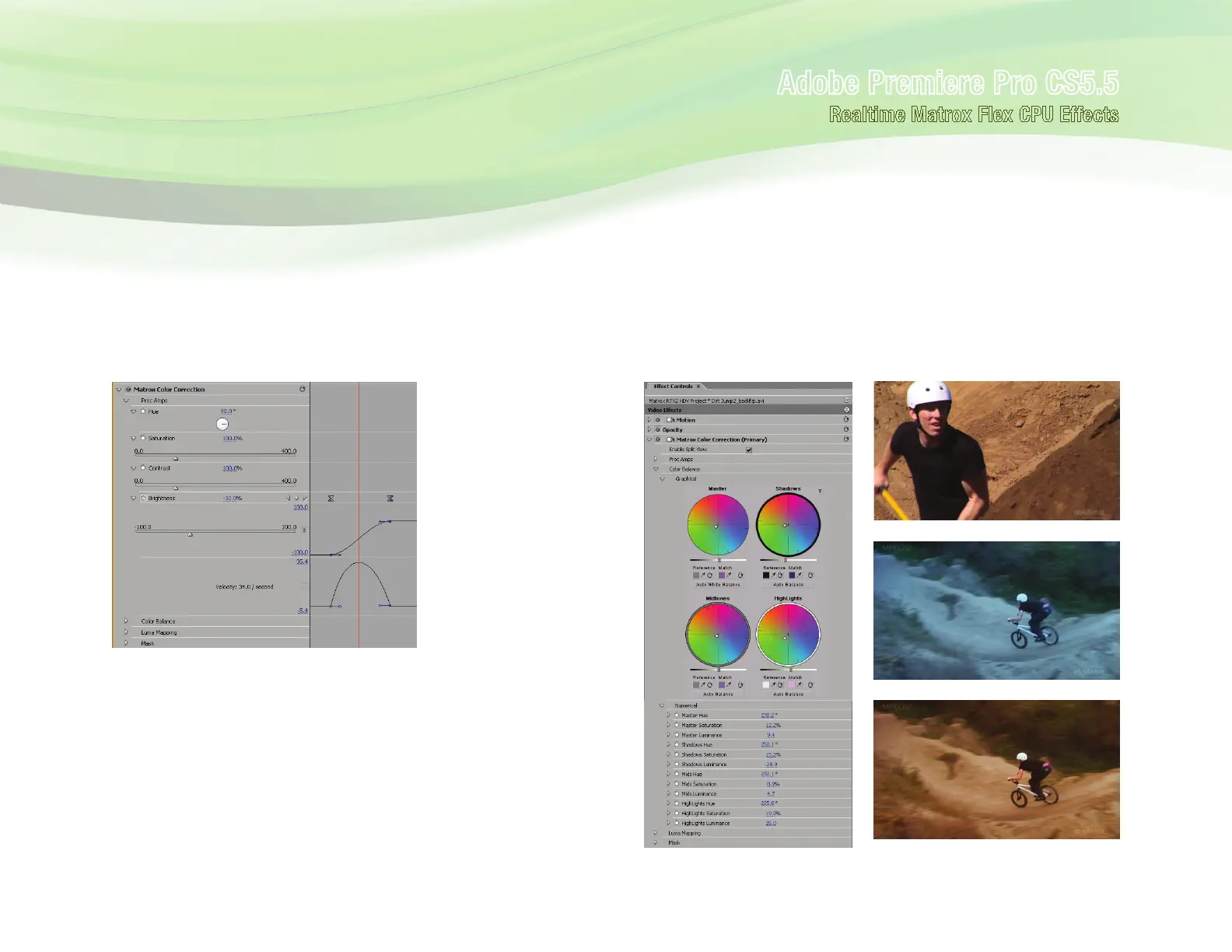Click the Shadows Hue stopwatch
The height and width of the screenshot is (952, 1232).
(677, 745)
